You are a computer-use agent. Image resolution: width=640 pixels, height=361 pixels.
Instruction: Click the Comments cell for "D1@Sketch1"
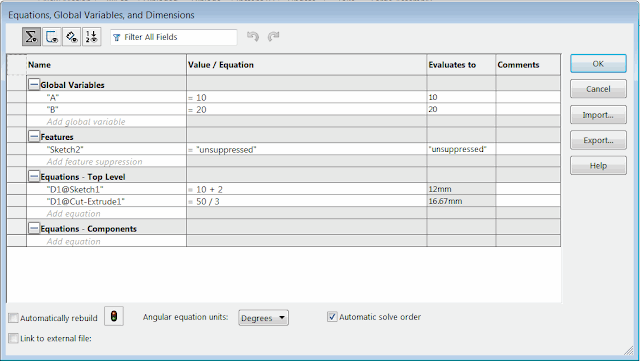coord(528,189)
